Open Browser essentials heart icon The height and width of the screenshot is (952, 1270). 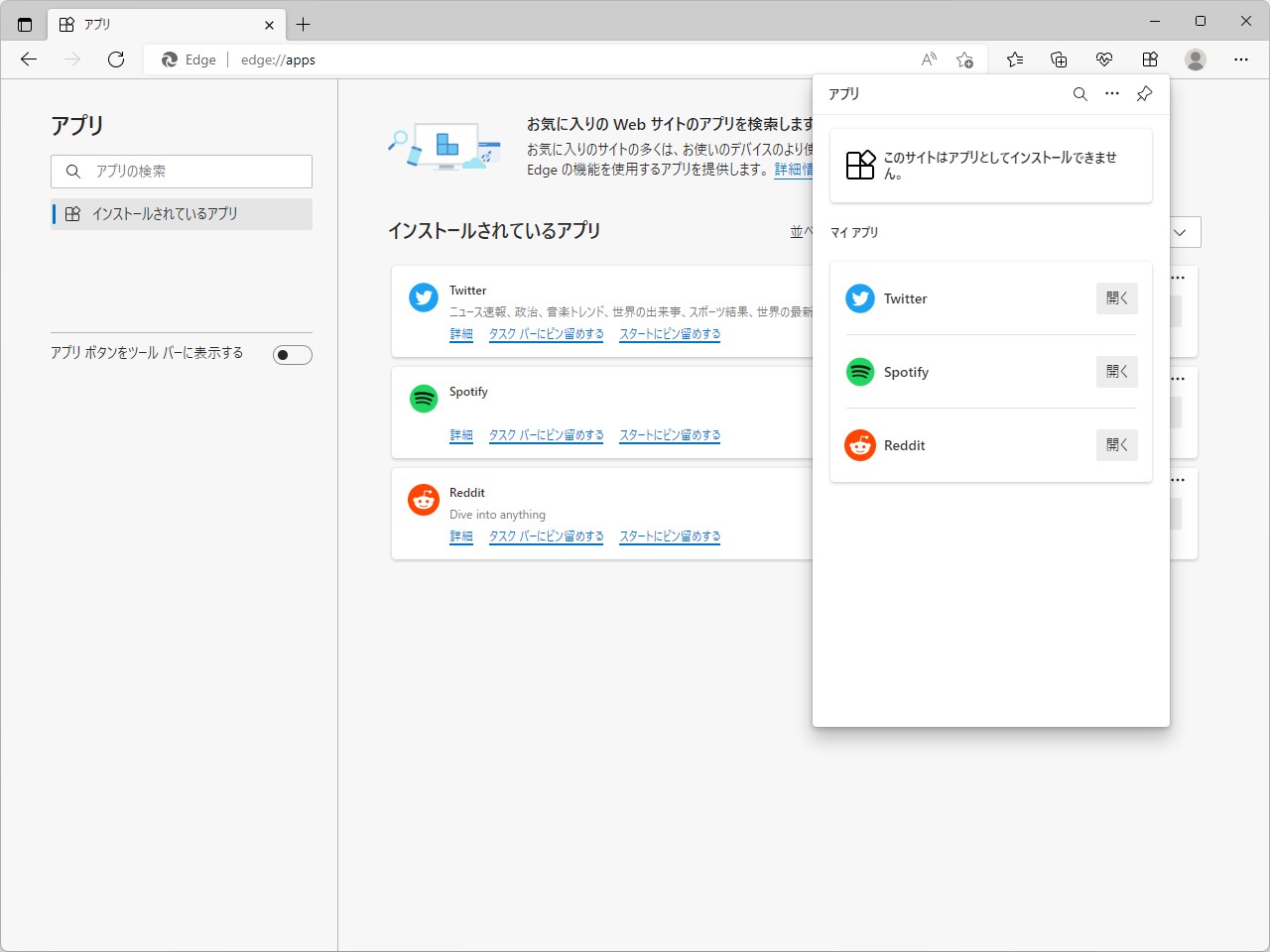pyautogui.click(x=1103, y=59)
